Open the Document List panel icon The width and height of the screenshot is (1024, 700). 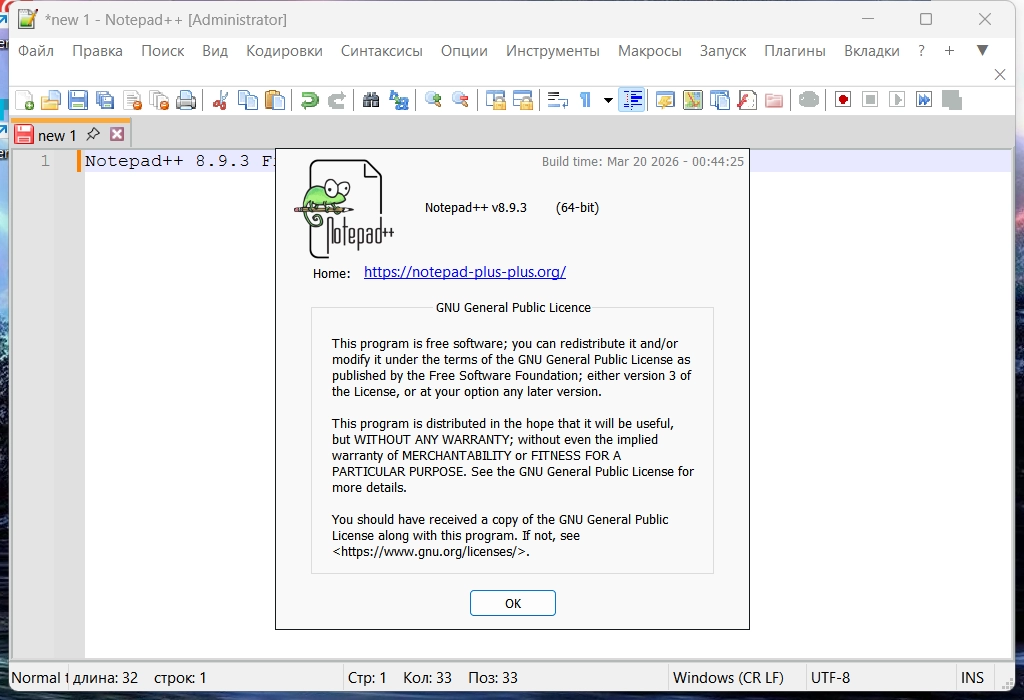coord(720,100)
